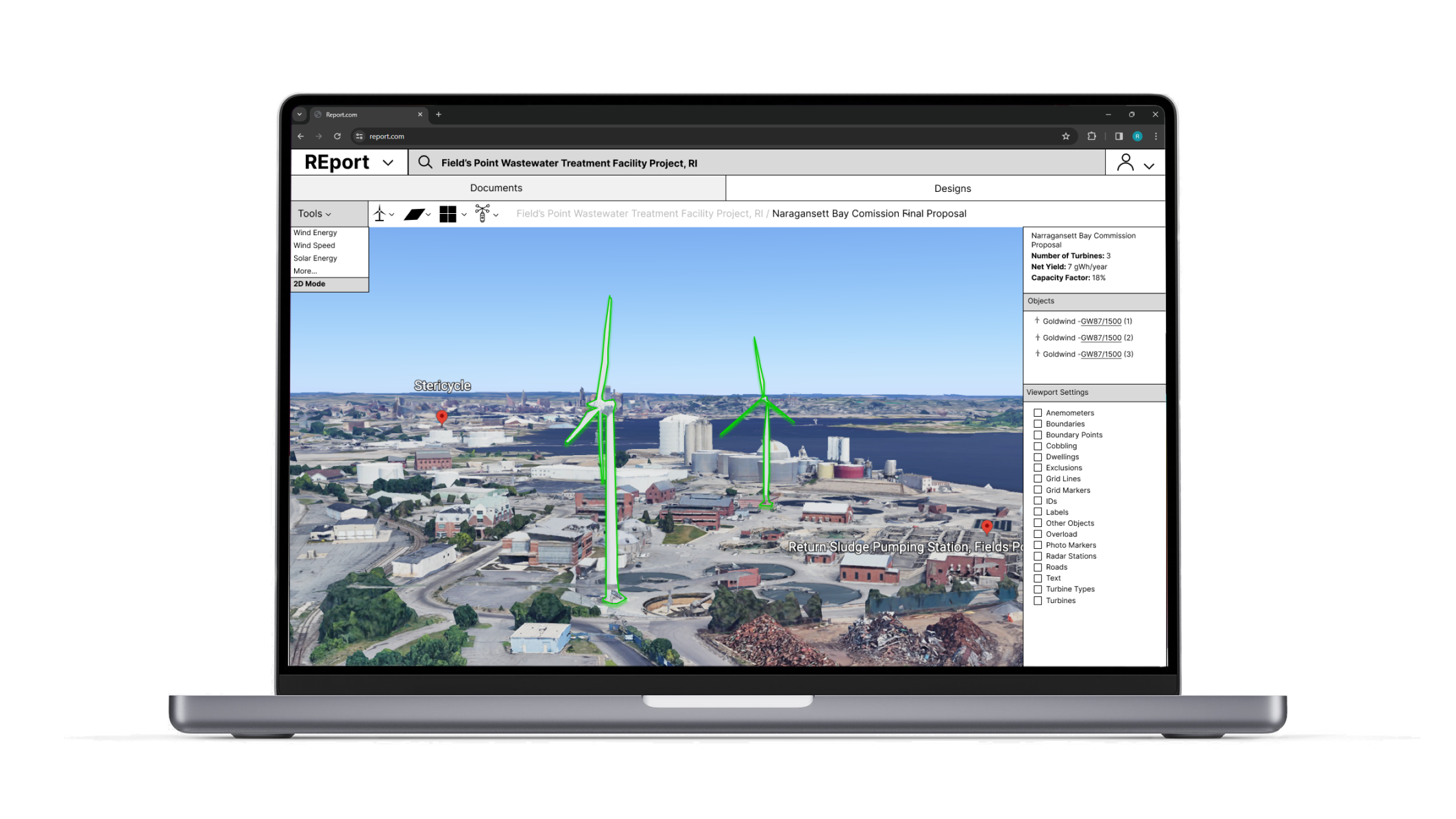Viewport: 1456px width, 819px height.
Task: Expand the REport logo dropdown
Action: pos(388,162)
